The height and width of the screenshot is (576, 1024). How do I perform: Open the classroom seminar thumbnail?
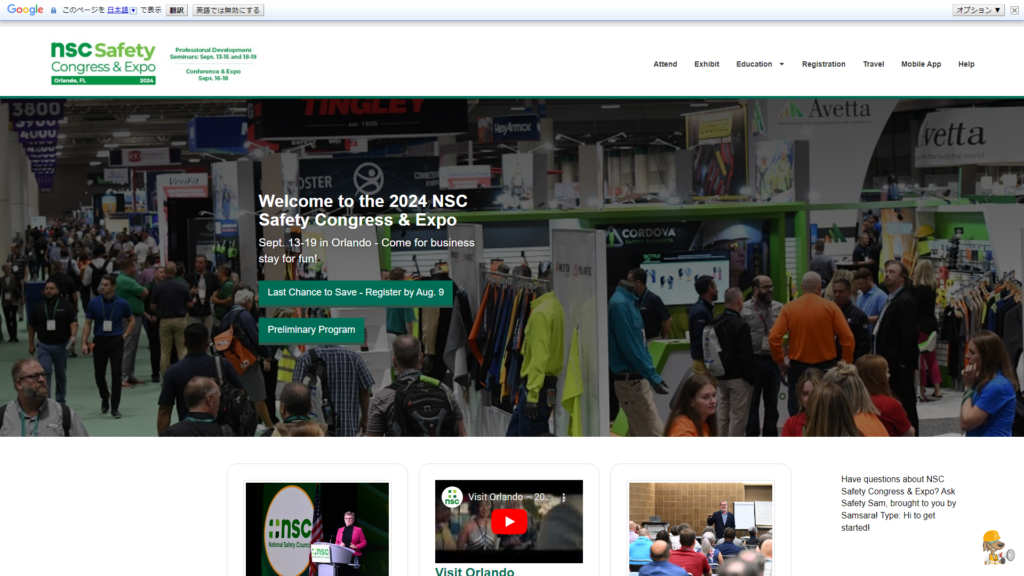[x=700, y=529]
